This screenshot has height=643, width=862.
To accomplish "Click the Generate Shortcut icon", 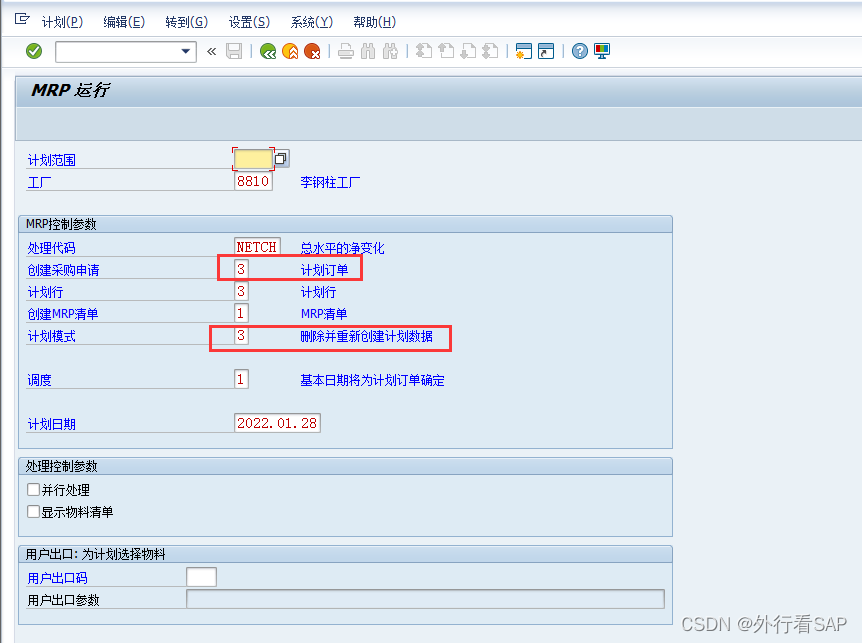I will click(546, 51).
